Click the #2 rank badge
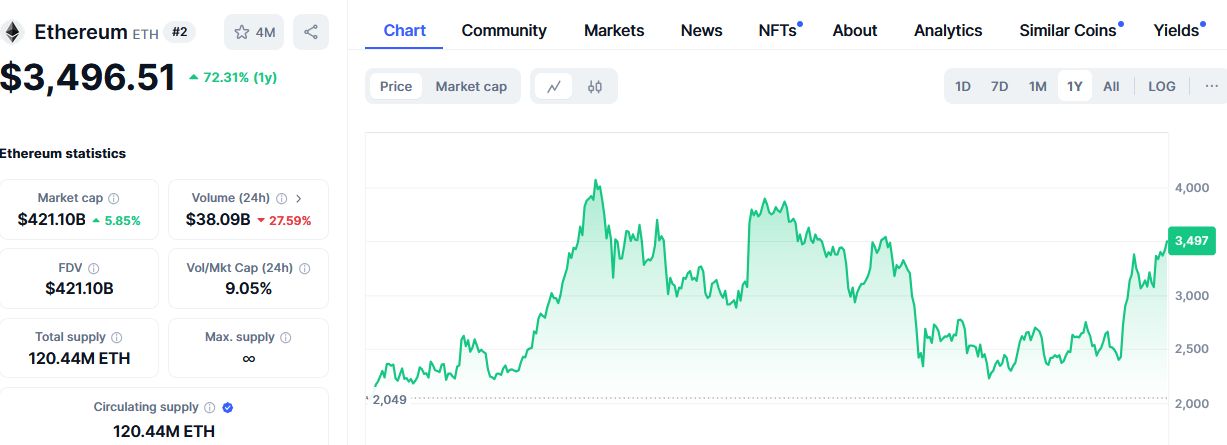 click(x=178, y=32)
